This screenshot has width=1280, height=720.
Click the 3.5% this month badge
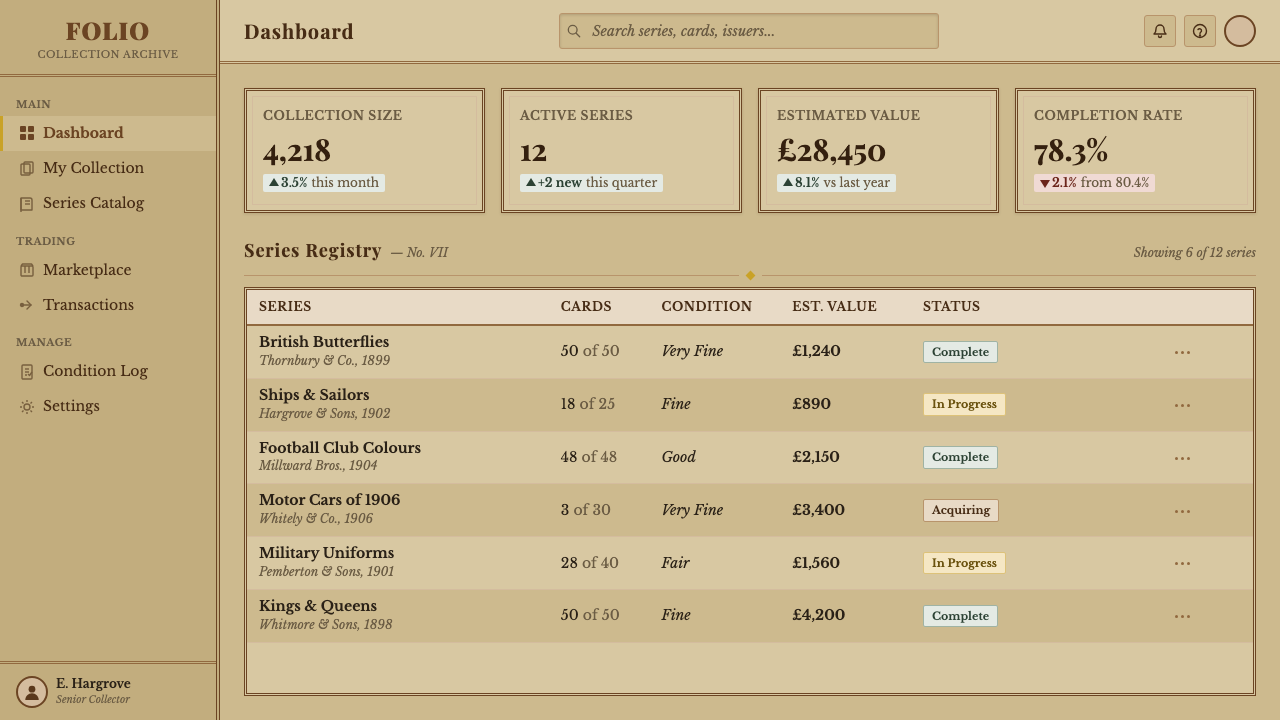pyautogui.click(x=324, y=183)
